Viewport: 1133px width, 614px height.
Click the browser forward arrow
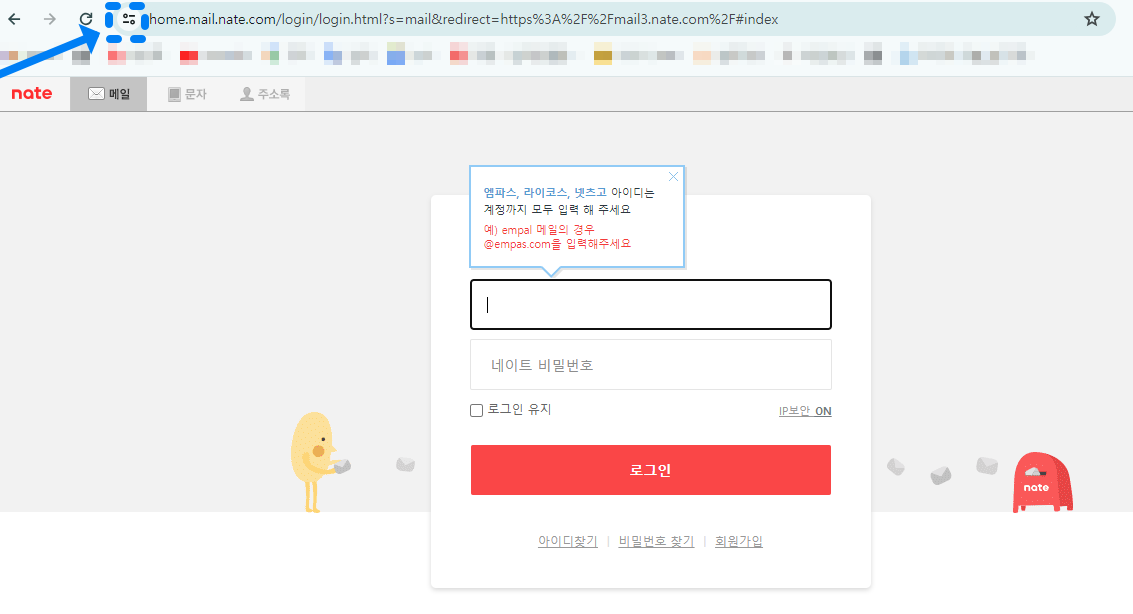50,20
